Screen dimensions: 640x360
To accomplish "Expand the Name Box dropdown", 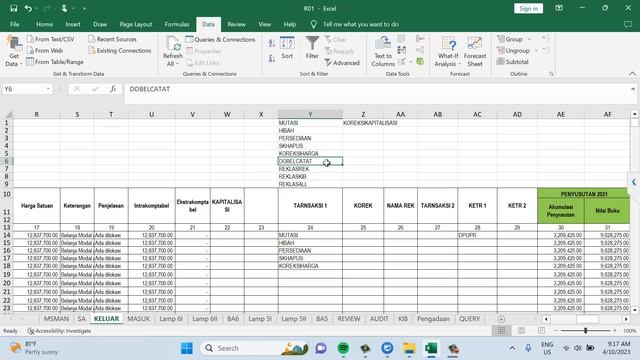I will pyautogui.click(x=48, y=89).
